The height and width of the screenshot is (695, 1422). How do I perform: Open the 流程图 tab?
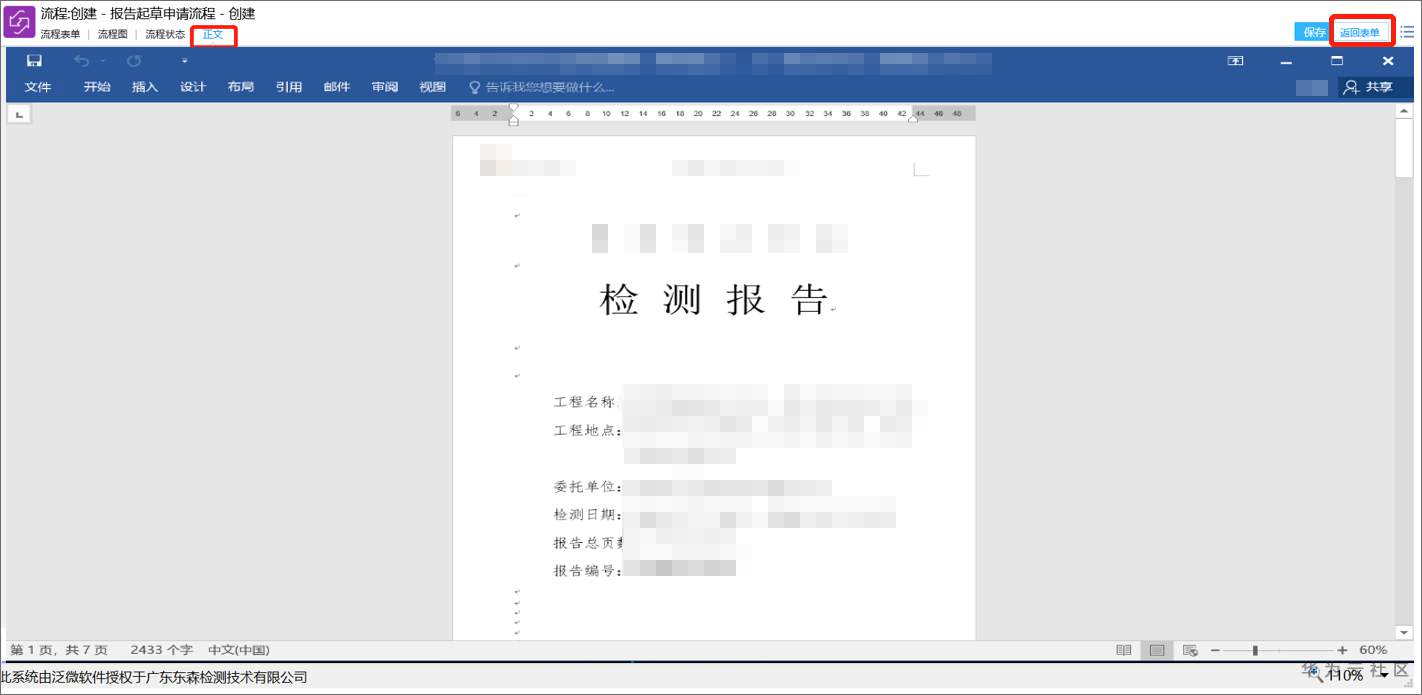point(112,34)
